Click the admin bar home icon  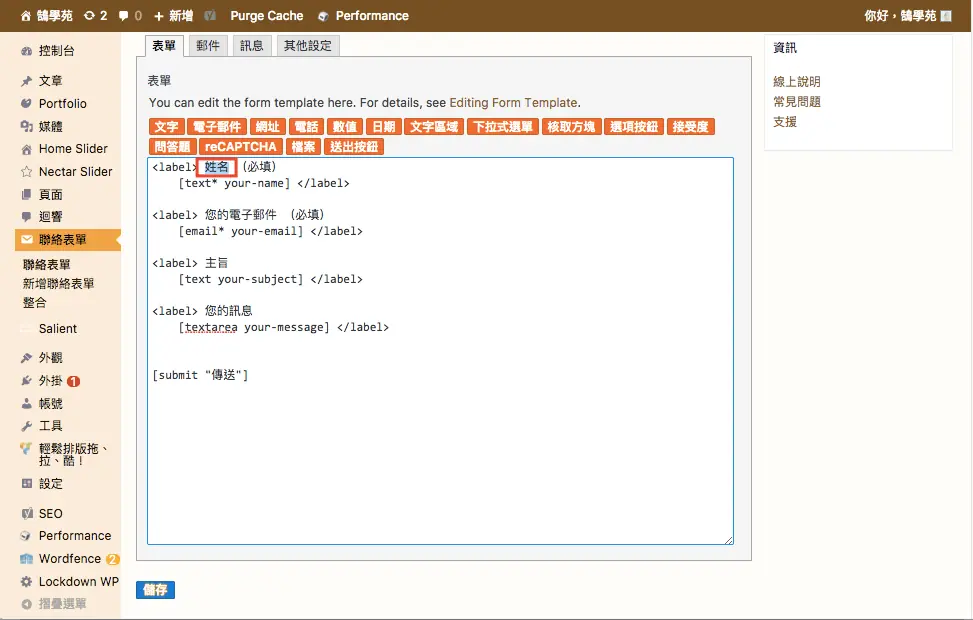(x=25, y=16)
